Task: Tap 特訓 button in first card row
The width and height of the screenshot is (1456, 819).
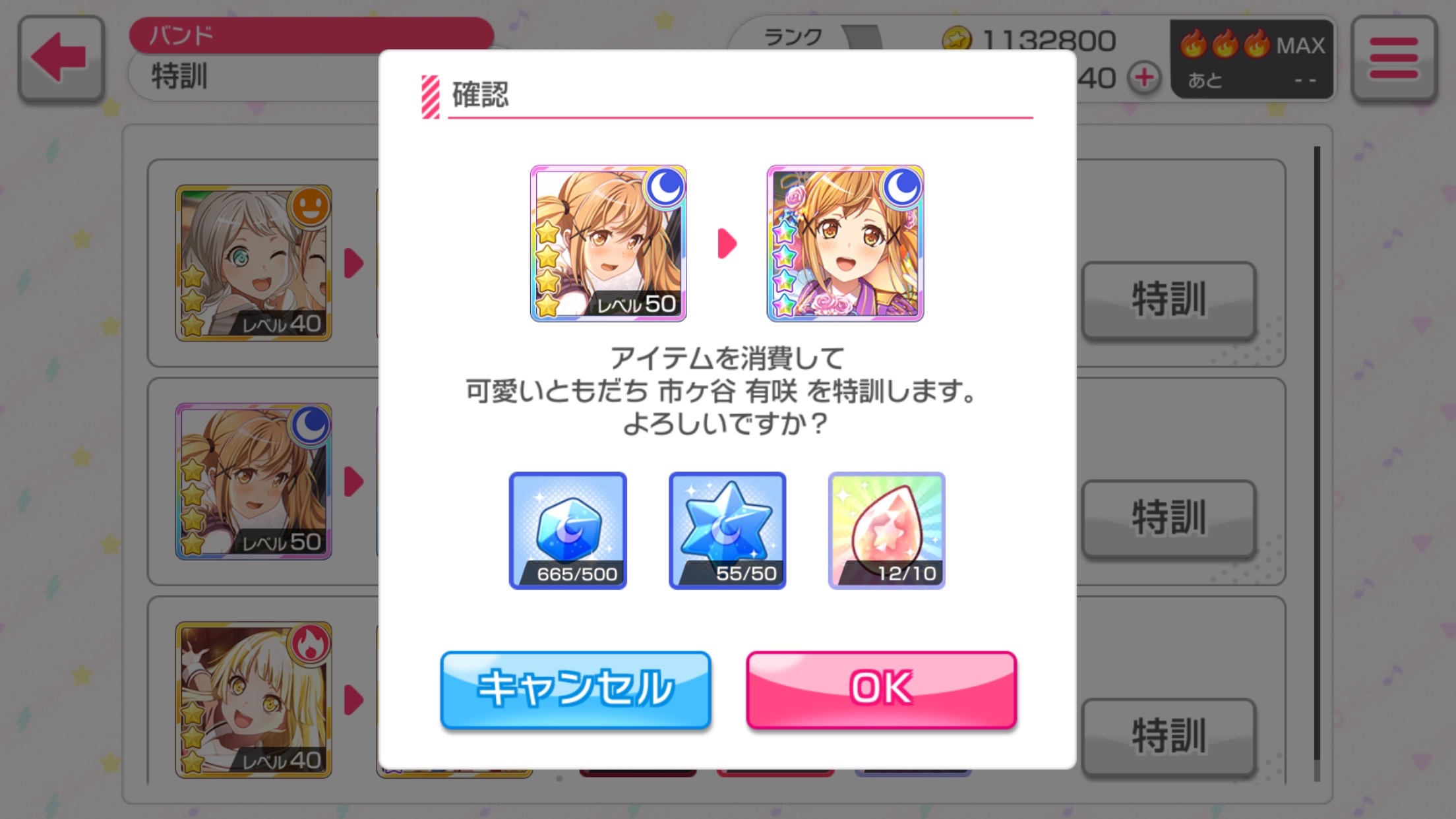Action: [x=1168, y=300]
